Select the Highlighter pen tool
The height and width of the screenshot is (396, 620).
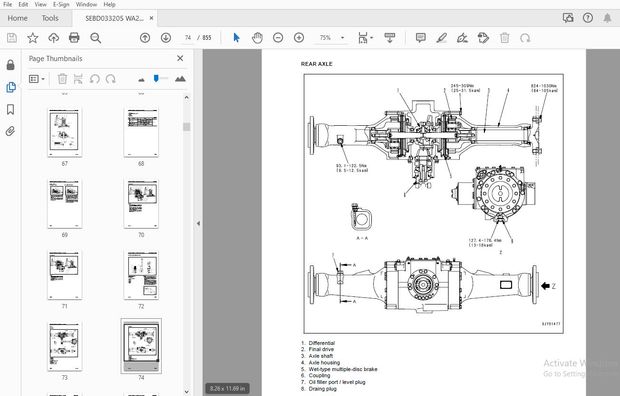pyautogui.click(x=441, y=38)
